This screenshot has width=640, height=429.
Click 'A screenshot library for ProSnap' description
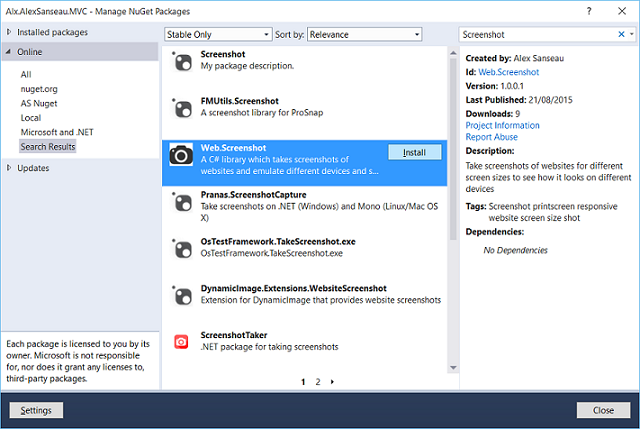(x=262, y=112)
